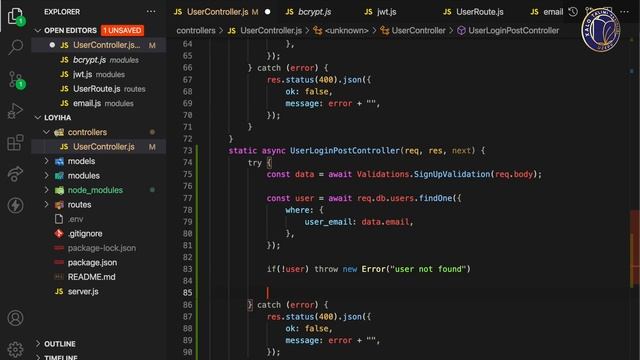Open the Live Share view icon
The image size is (640, 360).
tap(16, 174)
